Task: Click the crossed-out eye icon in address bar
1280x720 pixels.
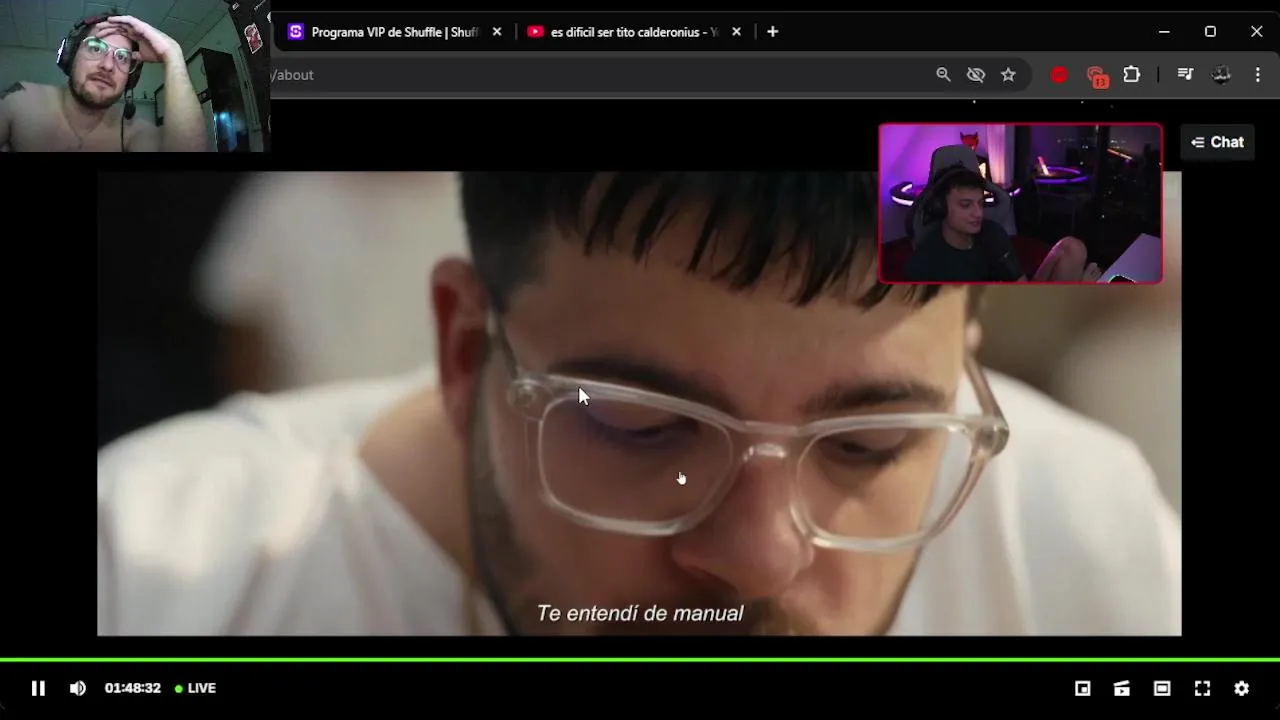Action: click(976, 75)
